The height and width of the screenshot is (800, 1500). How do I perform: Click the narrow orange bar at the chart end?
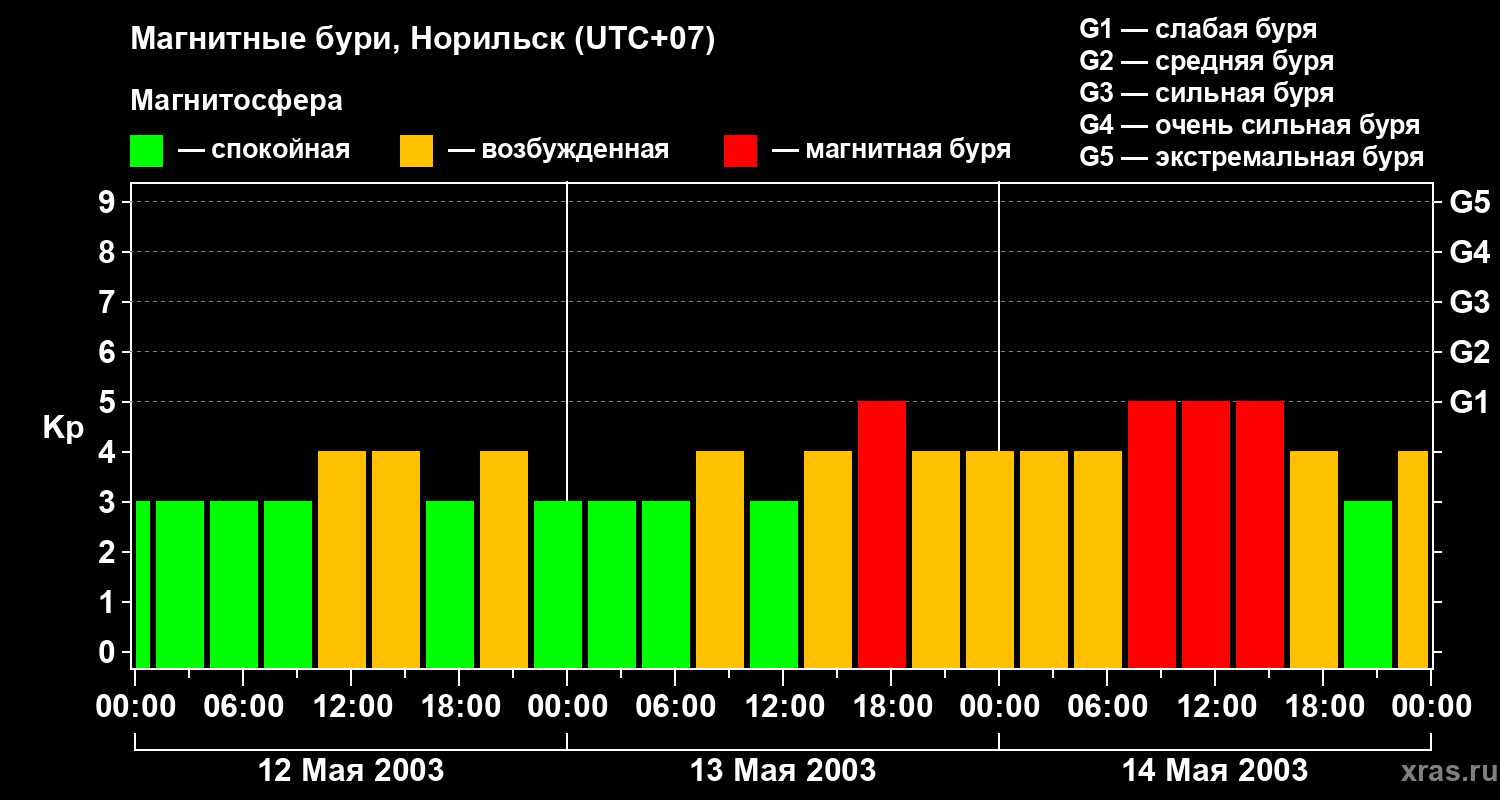tap(1413, 559)
